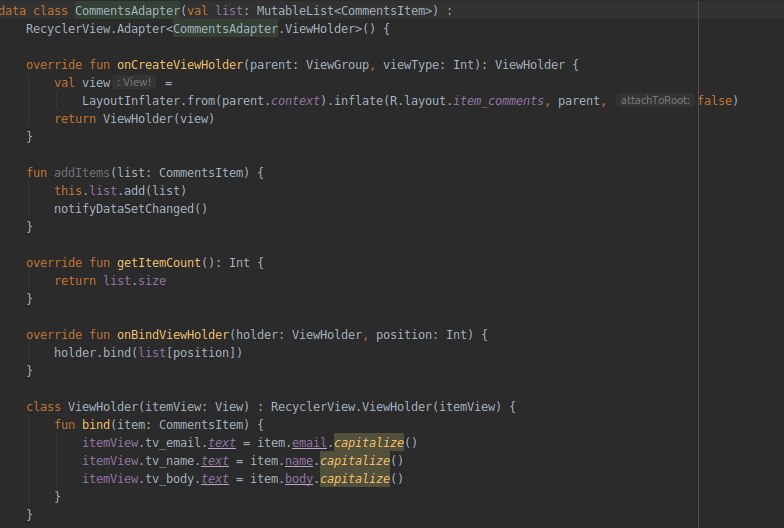Click the size property in list.size
Viewport: 784px width, 528px height.
tap(152, 280)
